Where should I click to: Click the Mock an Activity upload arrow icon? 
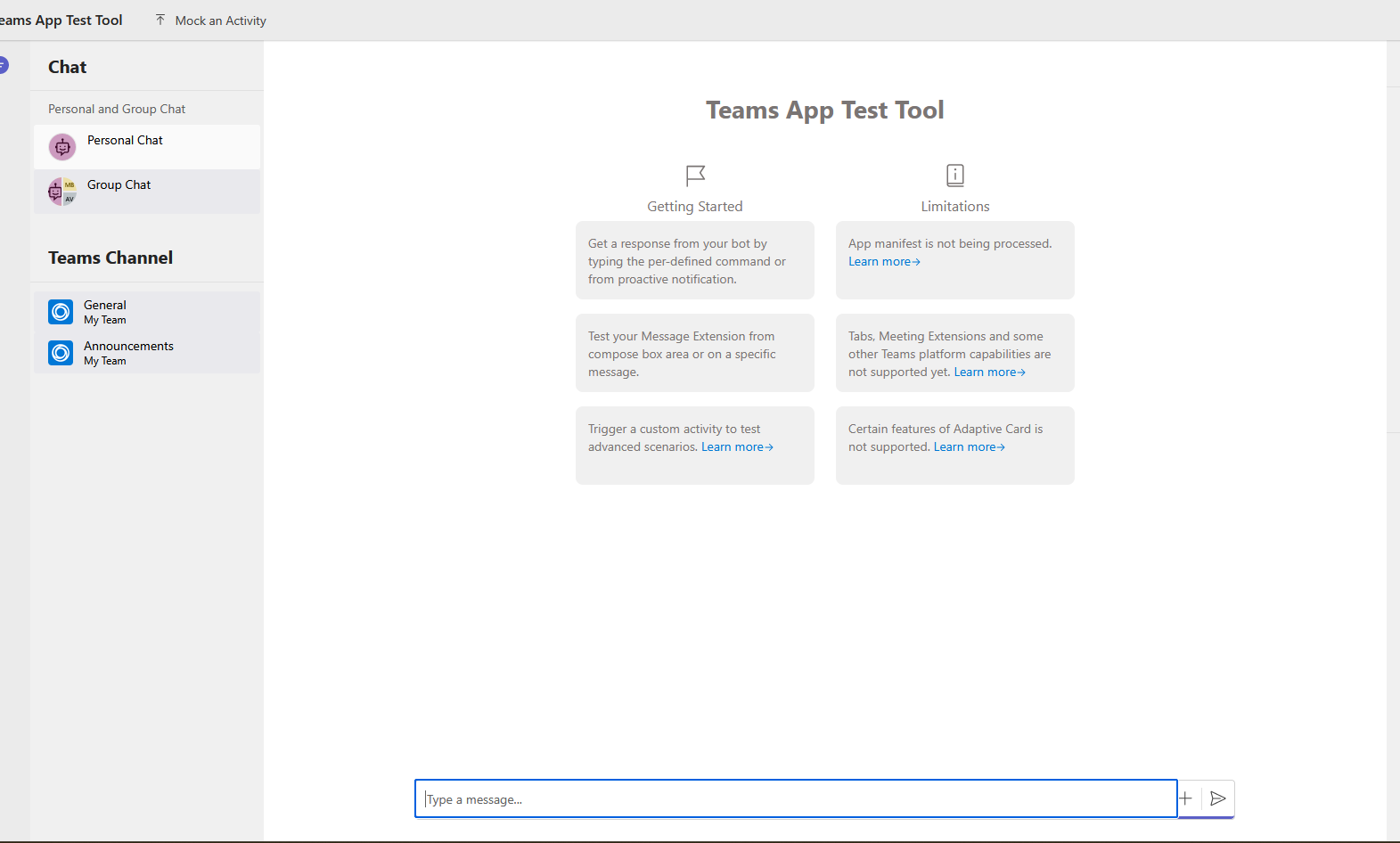160,20
